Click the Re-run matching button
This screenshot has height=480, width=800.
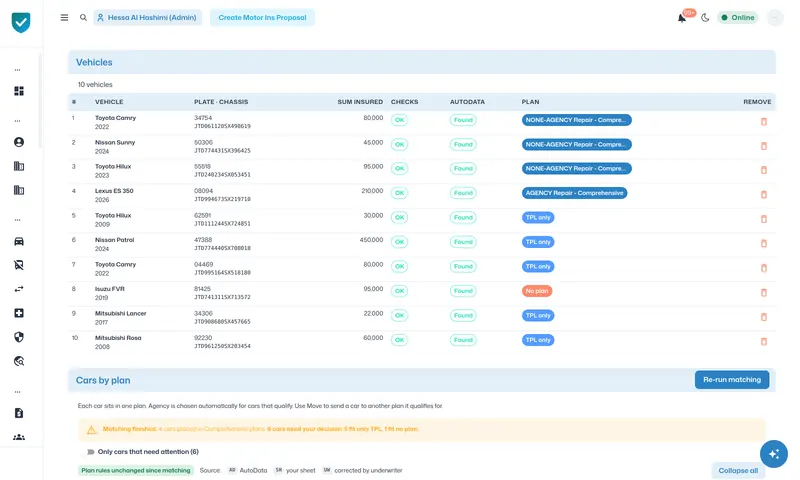tap(732, 380)
